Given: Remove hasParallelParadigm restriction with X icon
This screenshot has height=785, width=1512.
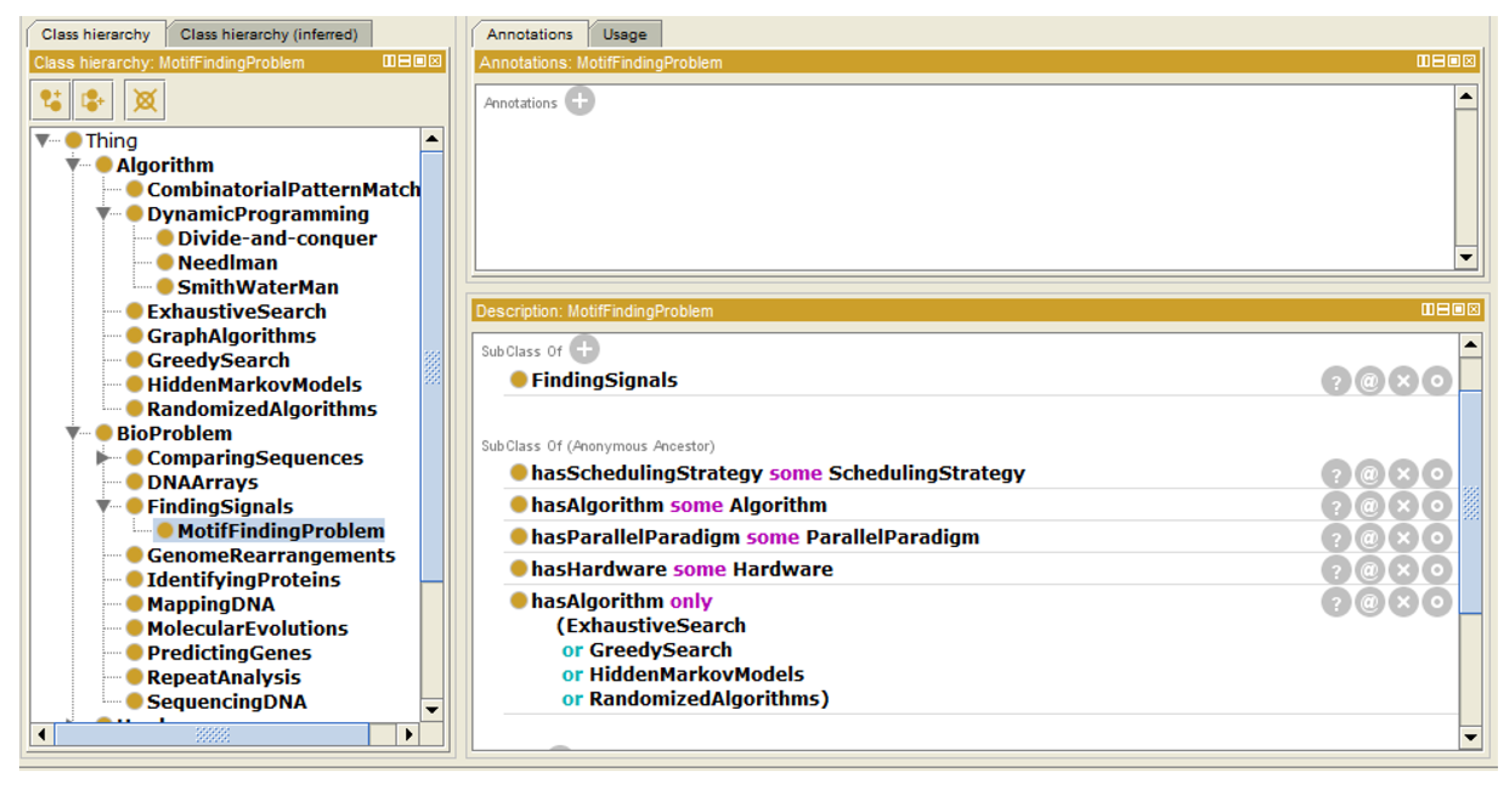Looking at the screenshot, I should 1403,537.
